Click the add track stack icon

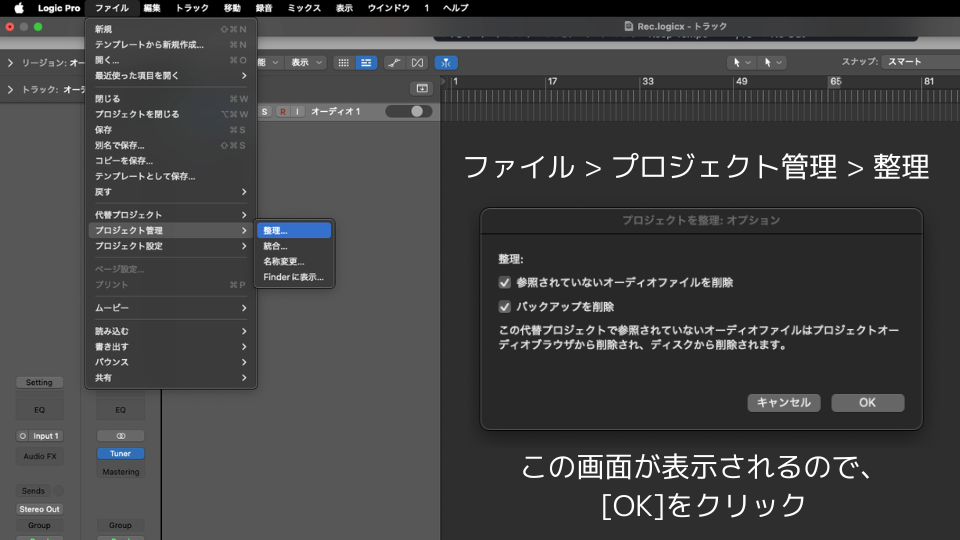(422, 88)
